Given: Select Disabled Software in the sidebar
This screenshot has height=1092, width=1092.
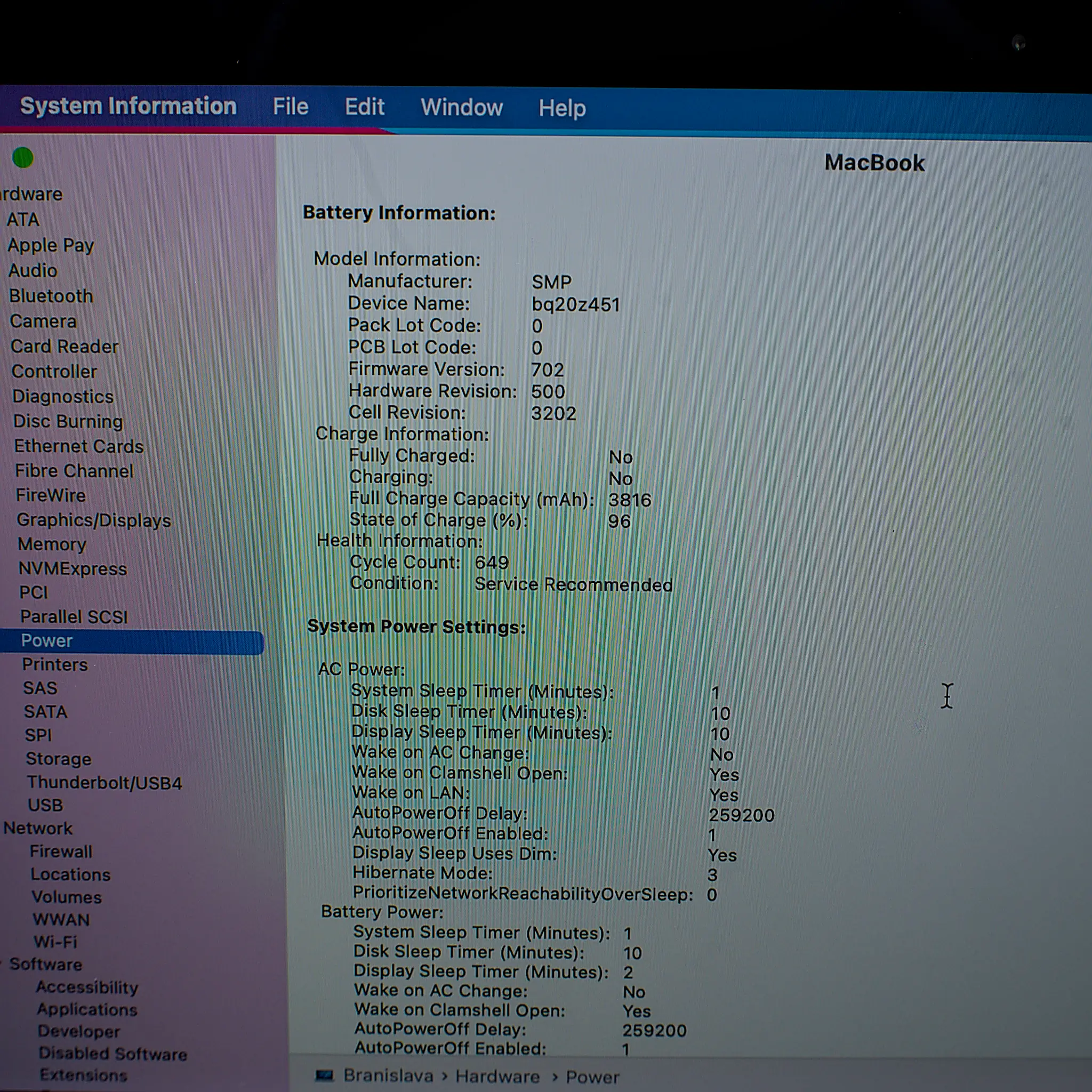Looking at the screenshot, I should (x=113, y=1054).
